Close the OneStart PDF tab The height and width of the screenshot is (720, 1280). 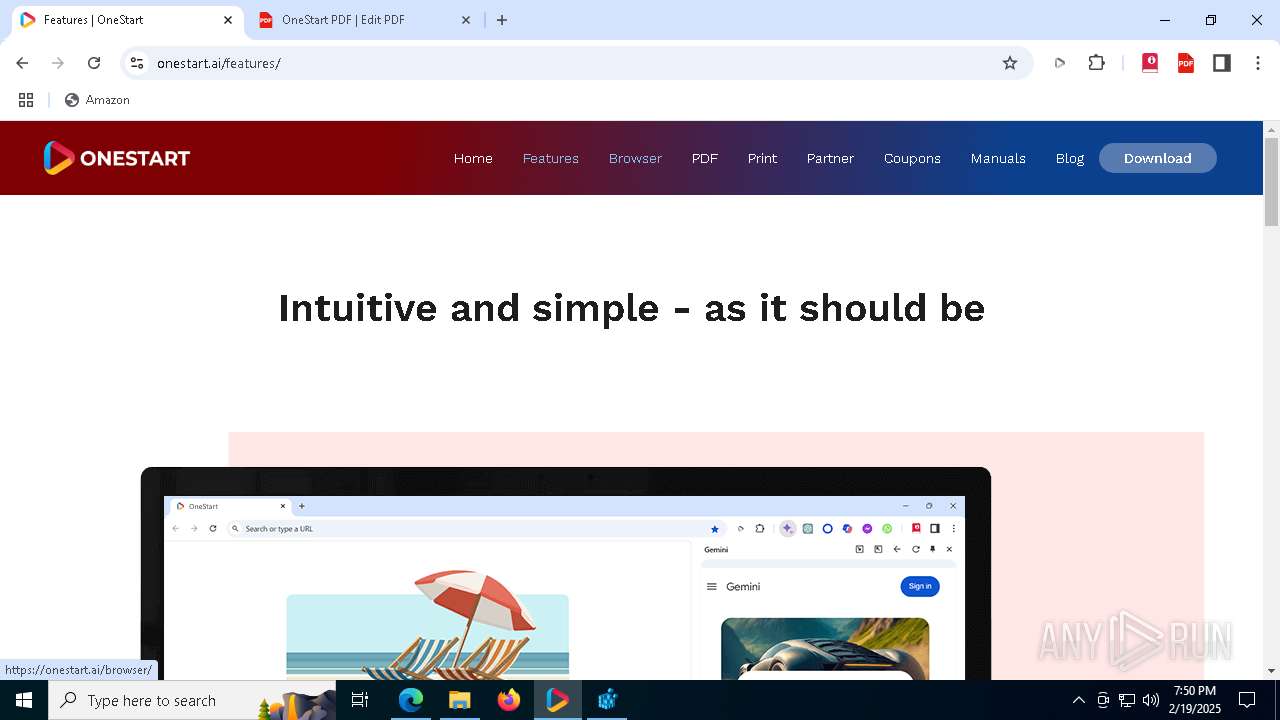(x=466, y=20)
